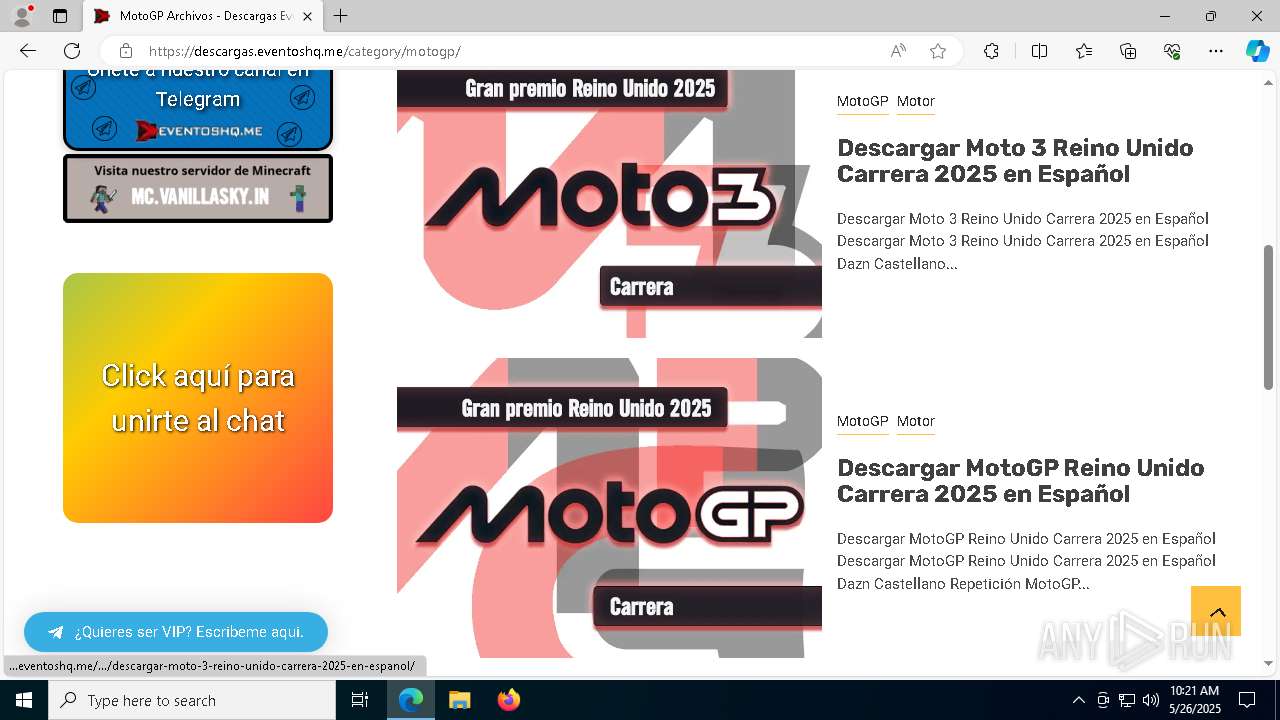Click the scroll-to-top arrow button

click(1216, 611)
